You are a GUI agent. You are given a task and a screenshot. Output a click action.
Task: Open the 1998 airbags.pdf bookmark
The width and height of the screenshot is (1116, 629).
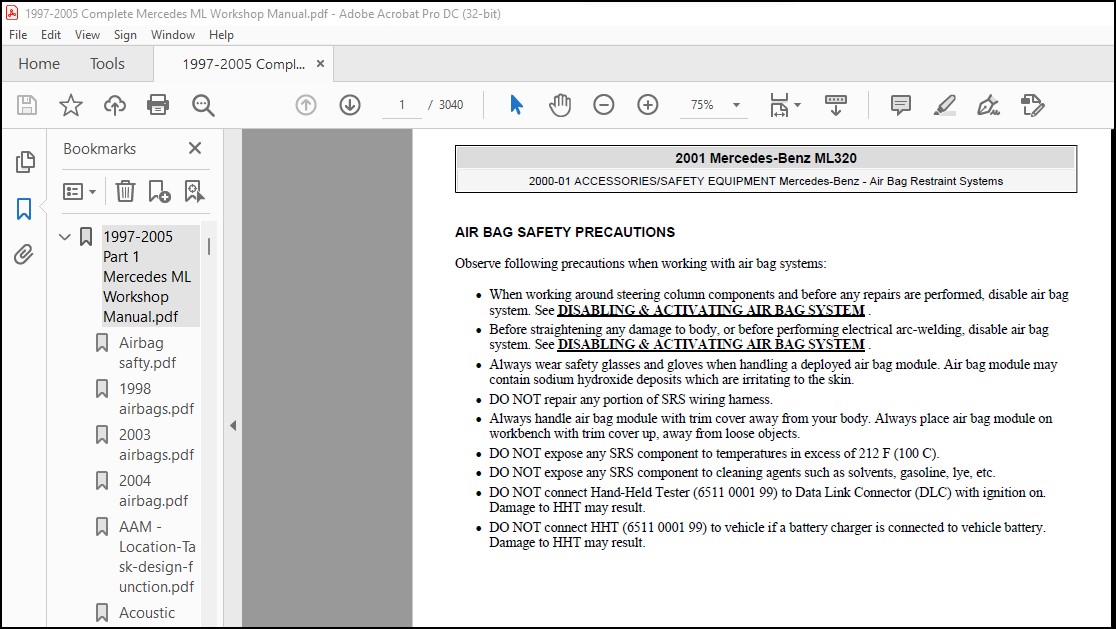click(x=156, y=398)
